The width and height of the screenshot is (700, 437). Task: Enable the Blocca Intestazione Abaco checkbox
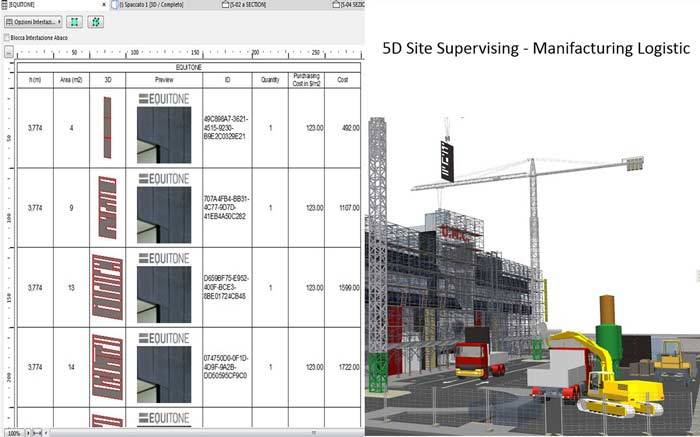(7, 38)
